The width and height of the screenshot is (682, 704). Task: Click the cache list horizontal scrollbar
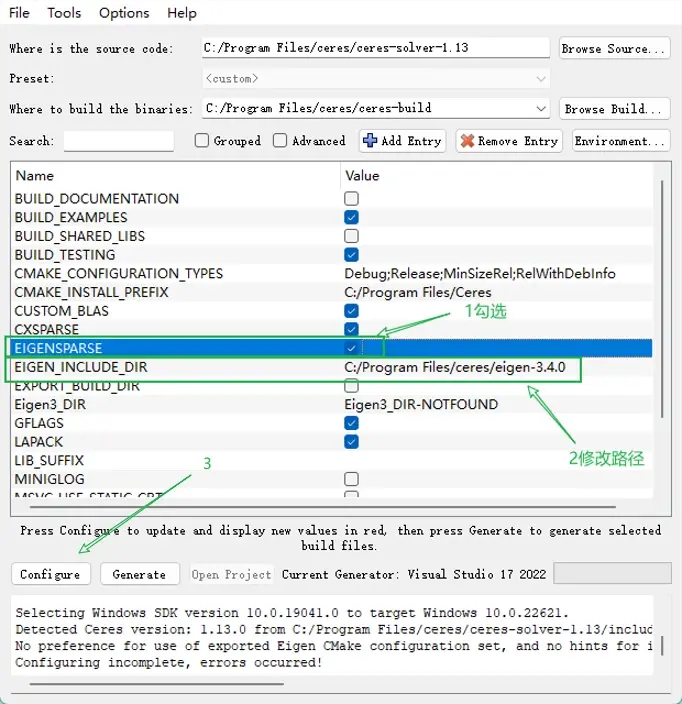coord(322,507)
